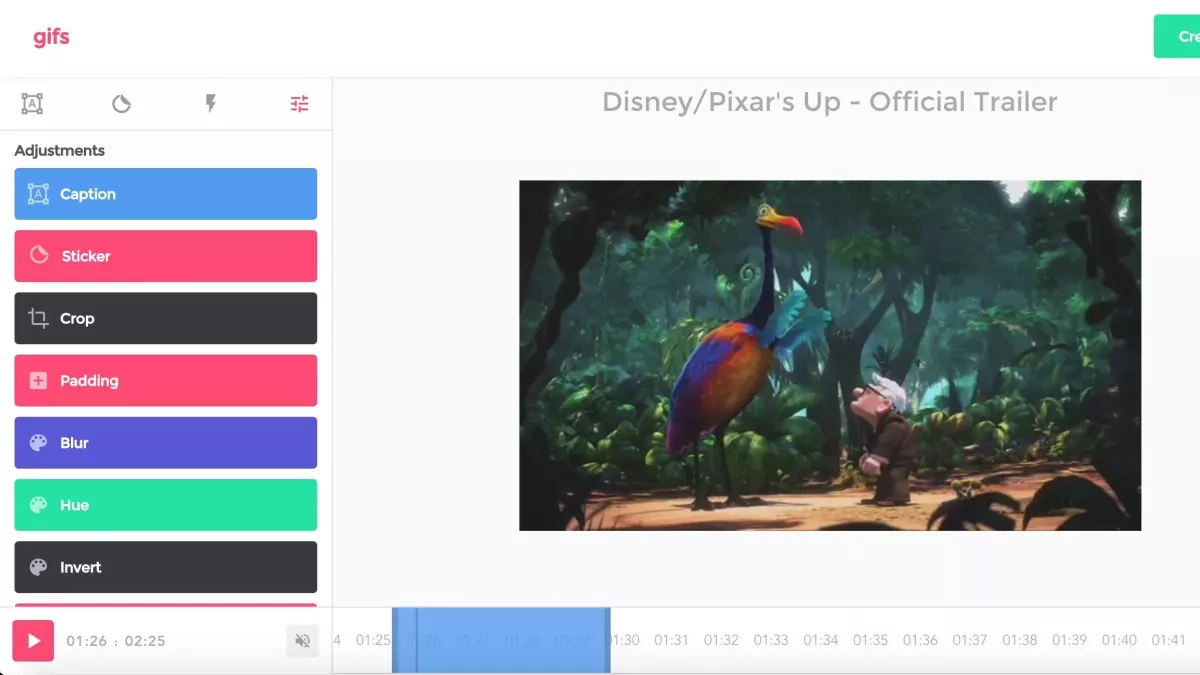Add a Caption adjustment

(x=166, y=194)
